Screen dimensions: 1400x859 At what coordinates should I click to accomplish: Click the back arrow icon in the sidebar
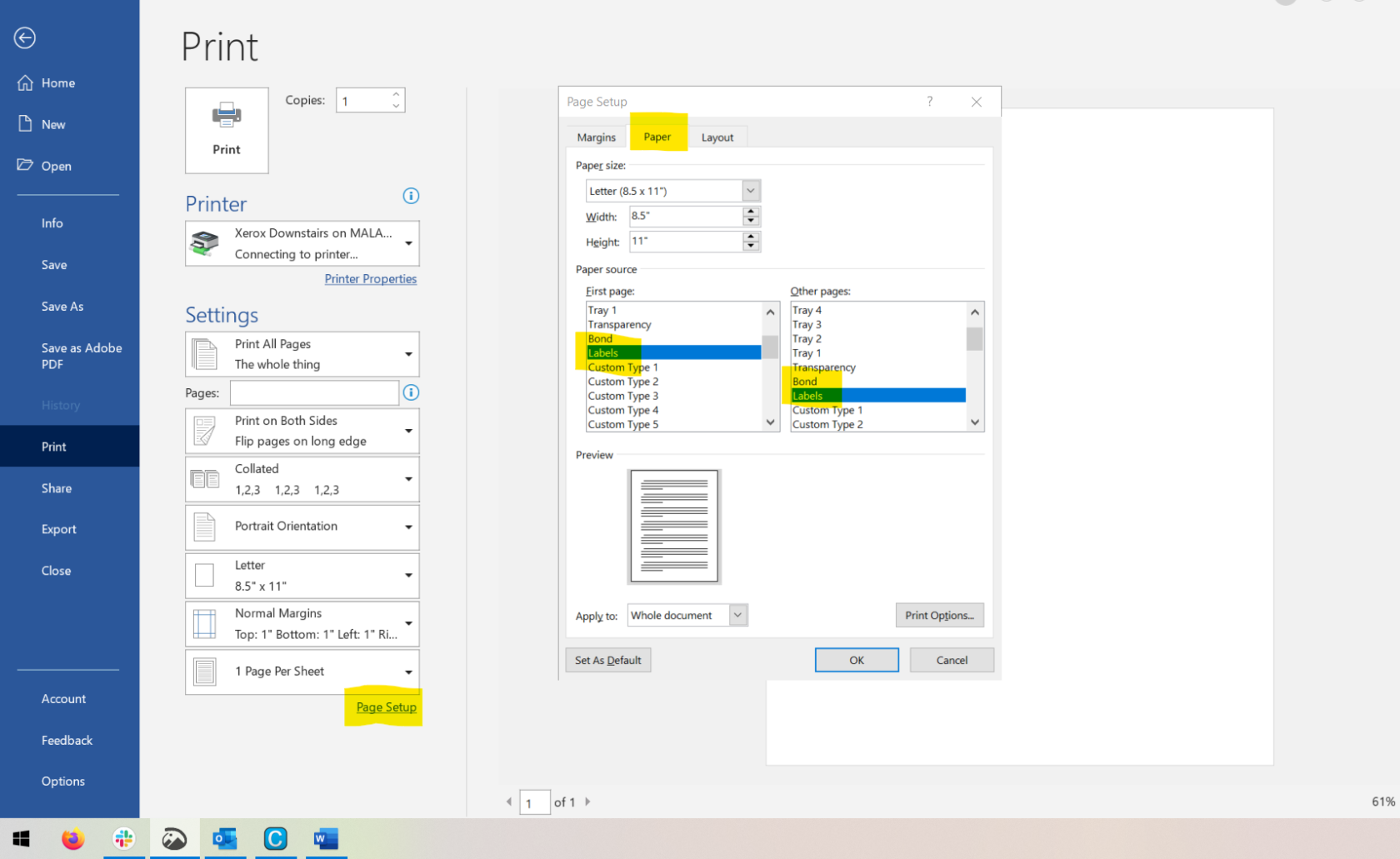[25, 37]
